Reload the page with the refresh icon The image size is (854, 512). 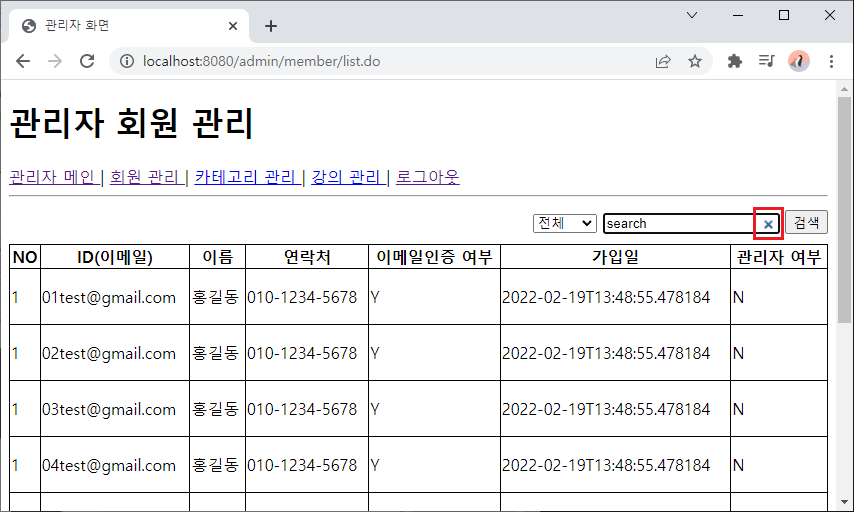[x=87, y=61]
